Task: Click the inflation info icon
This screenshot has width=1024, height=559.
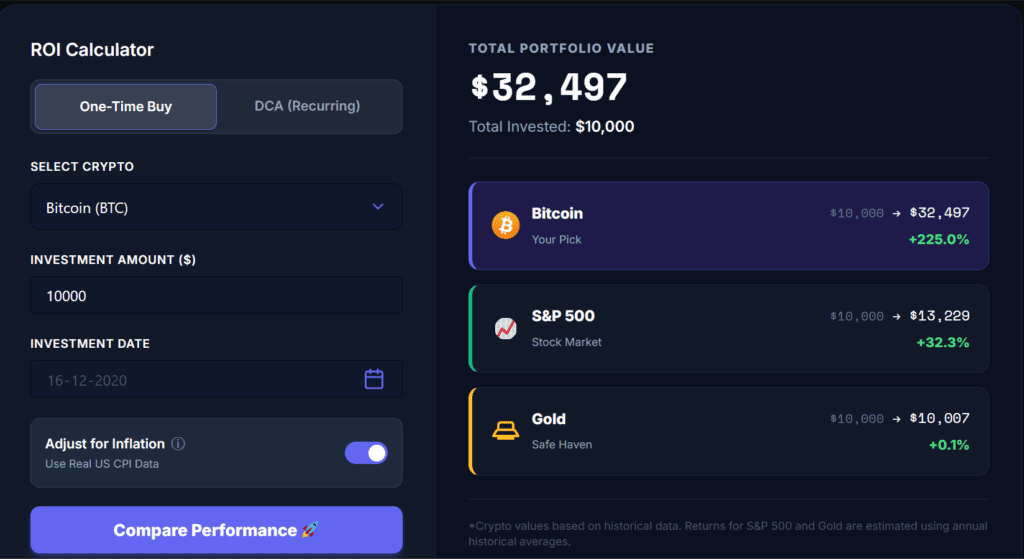Action: (178, 444)
